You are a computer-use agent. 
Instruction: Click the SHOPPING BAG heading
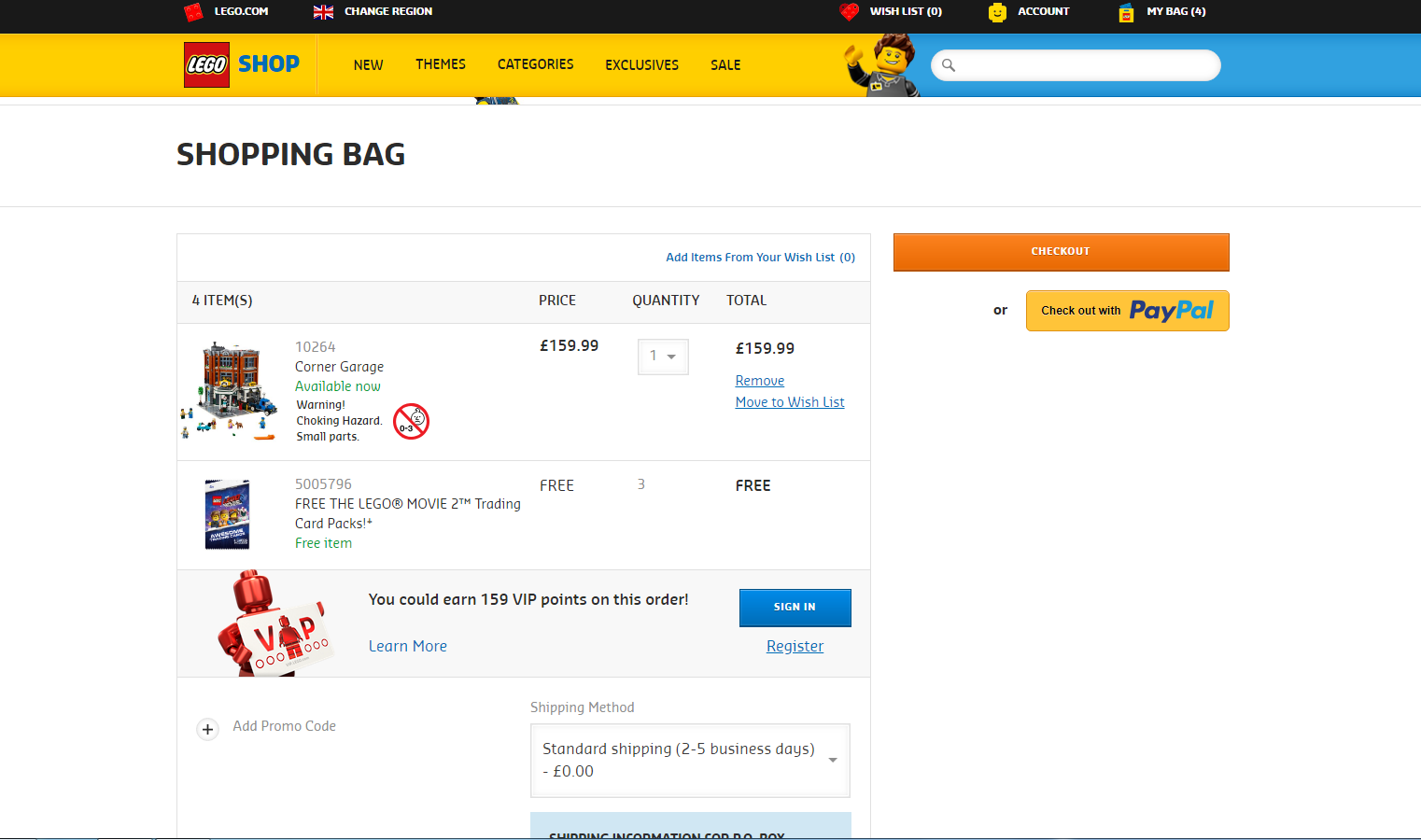[x=291, y=154]
